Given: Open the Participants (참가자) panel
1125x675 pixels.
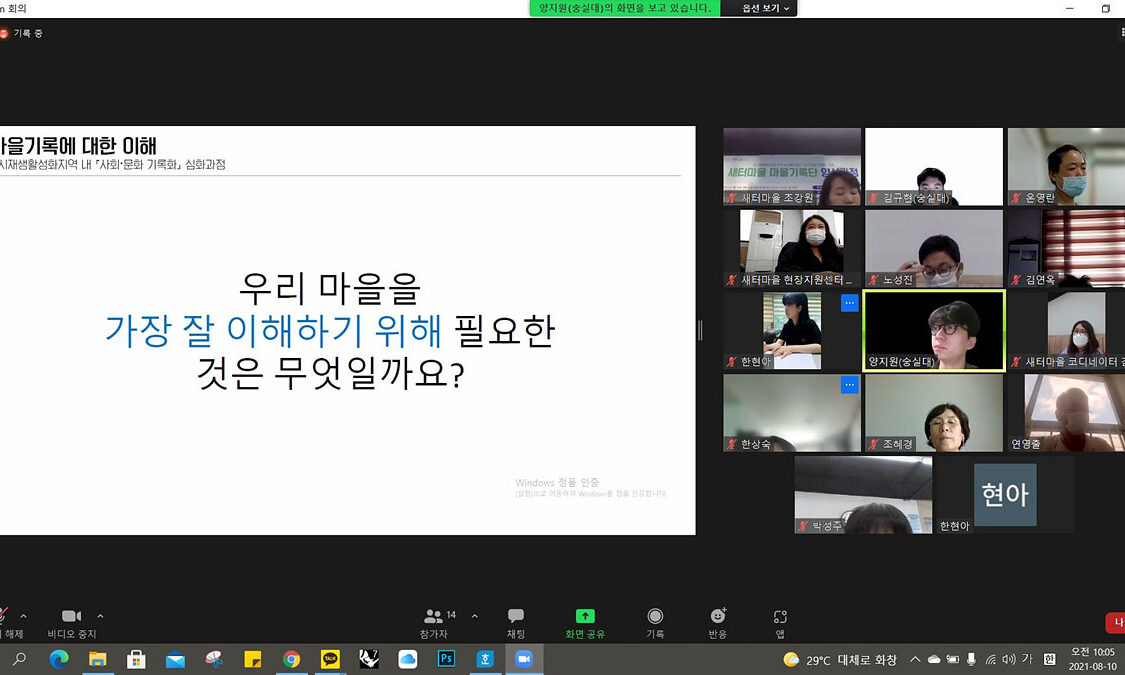Looking at the screenshot, I should point(434,622).
